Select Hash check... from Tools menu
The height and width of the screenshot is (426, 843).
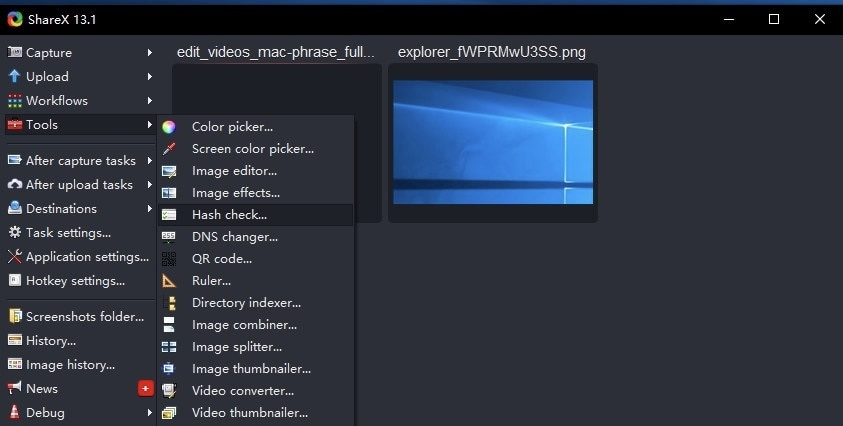point(255,215)
